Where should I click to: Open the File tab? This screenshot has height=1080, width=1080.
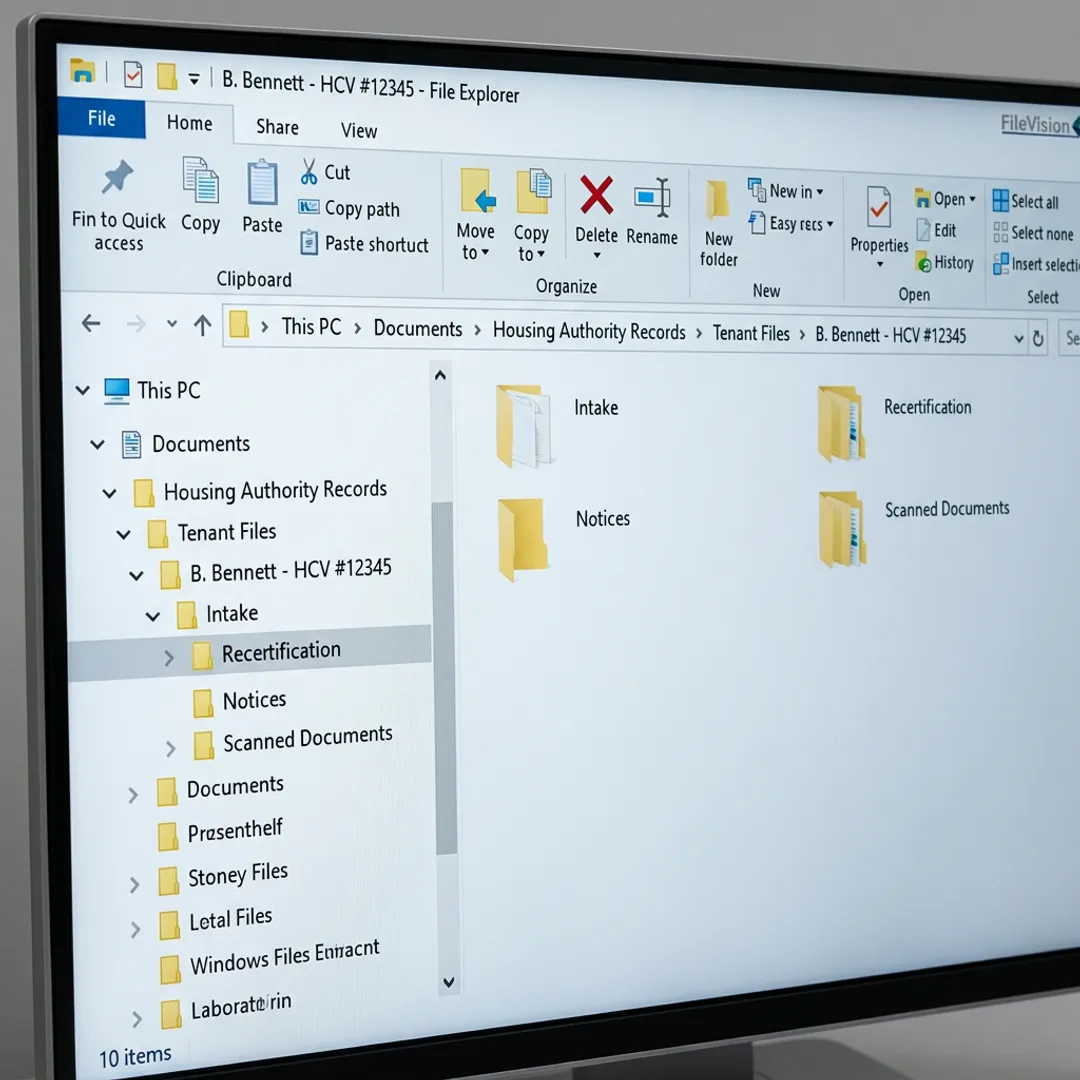coord(101,118)
